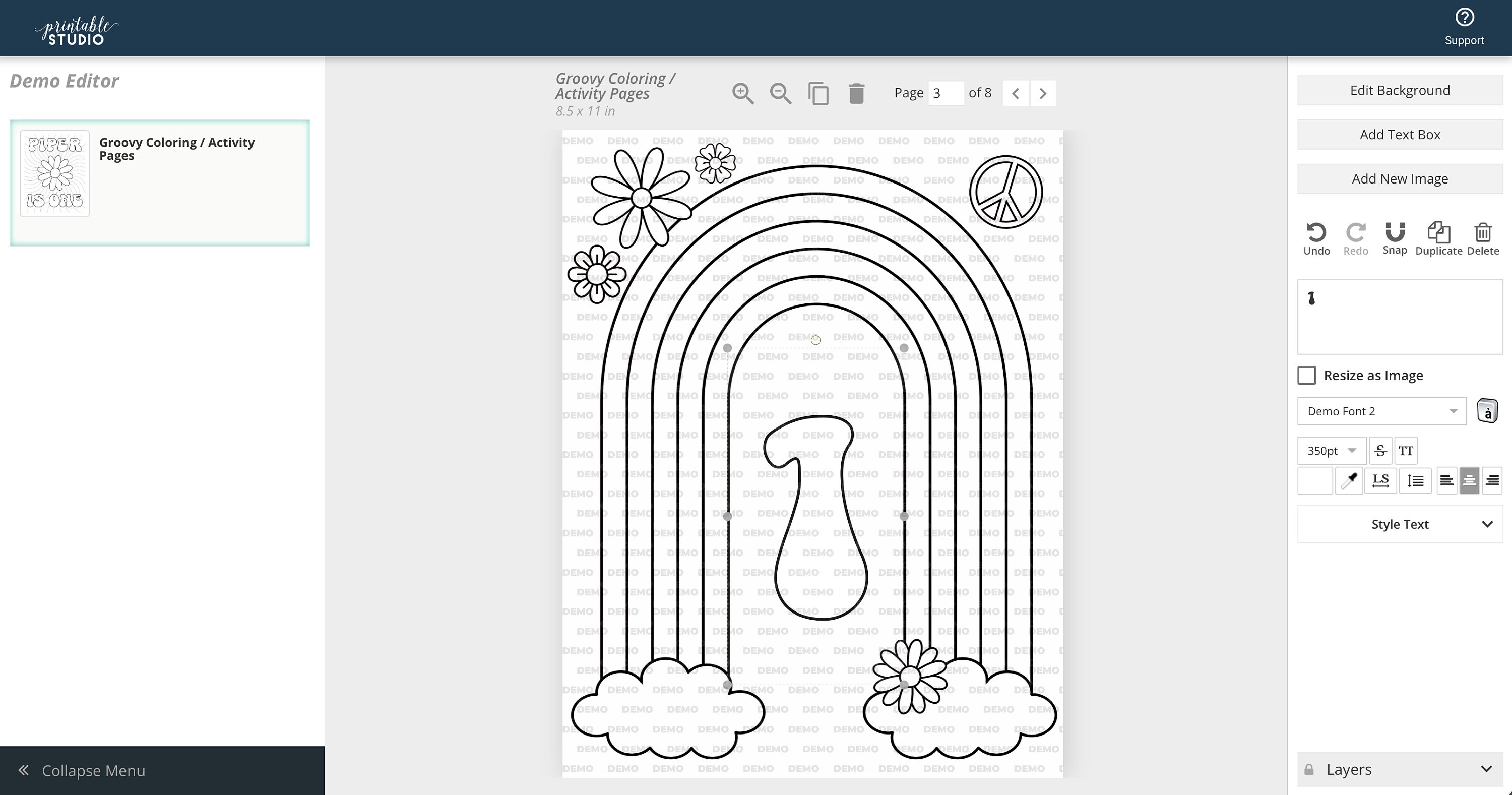Click the Groovy Coloring / Activity Pages title in sidebar
This screenshot has height=795, width=1512.
pyautogui.click(x=177, y=149)
